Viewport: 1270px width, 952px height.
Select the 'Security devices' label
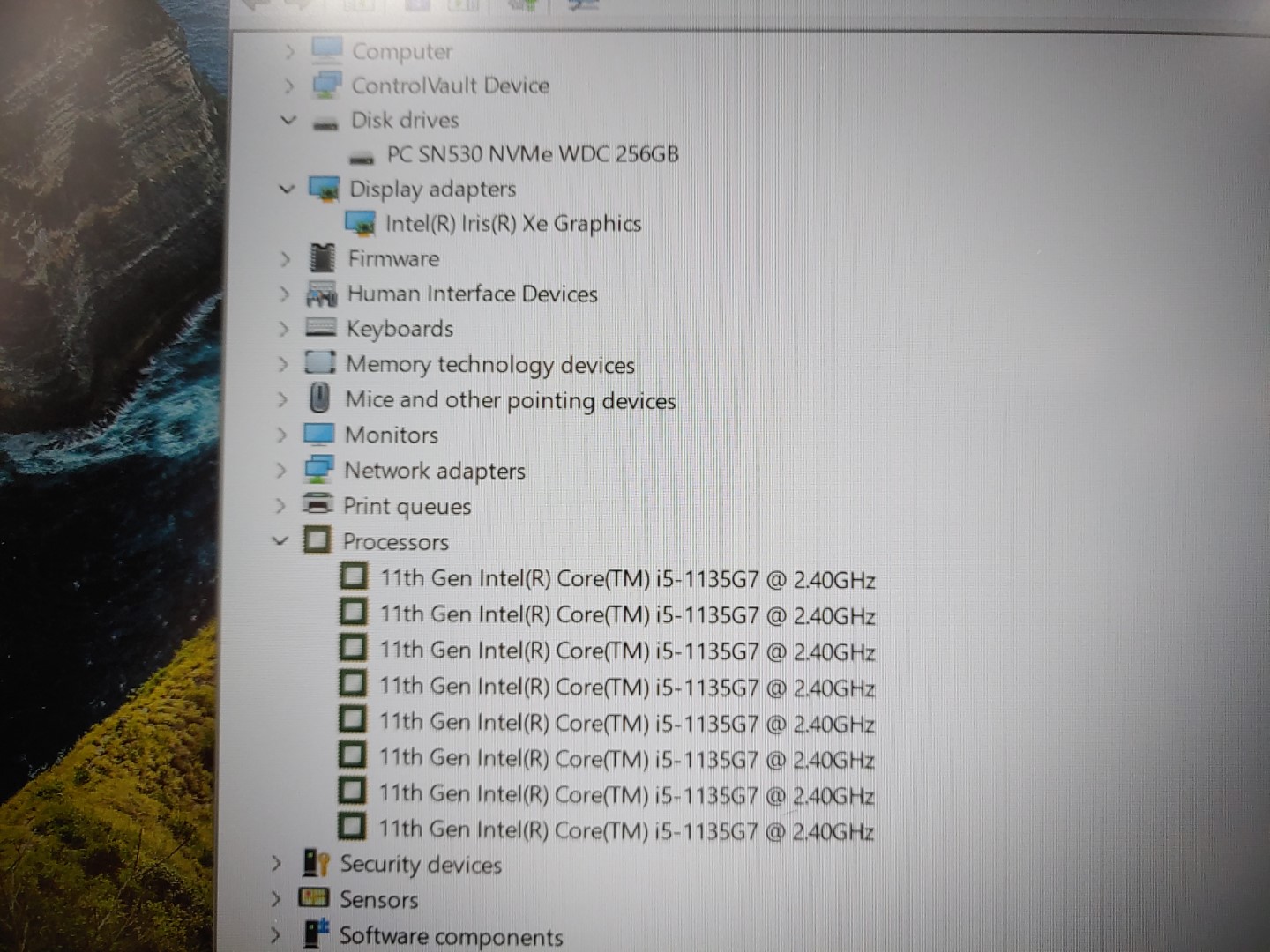[x=421, y=864]
